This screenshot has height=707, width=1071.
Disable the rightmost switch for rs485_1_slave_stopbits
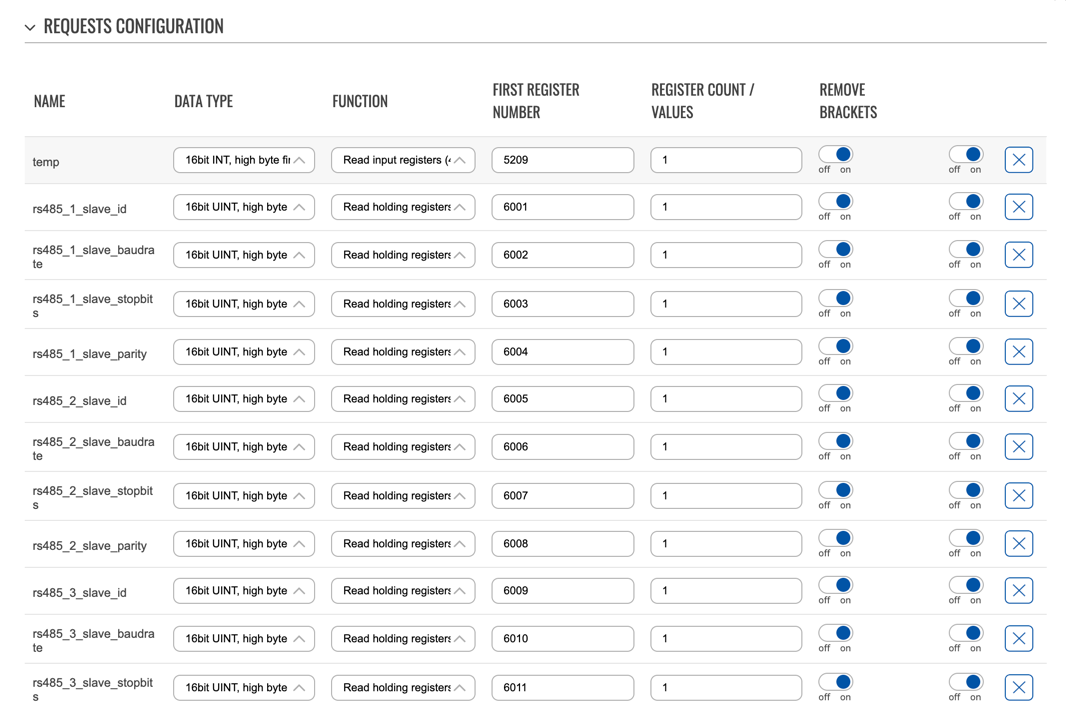(965, 298)
